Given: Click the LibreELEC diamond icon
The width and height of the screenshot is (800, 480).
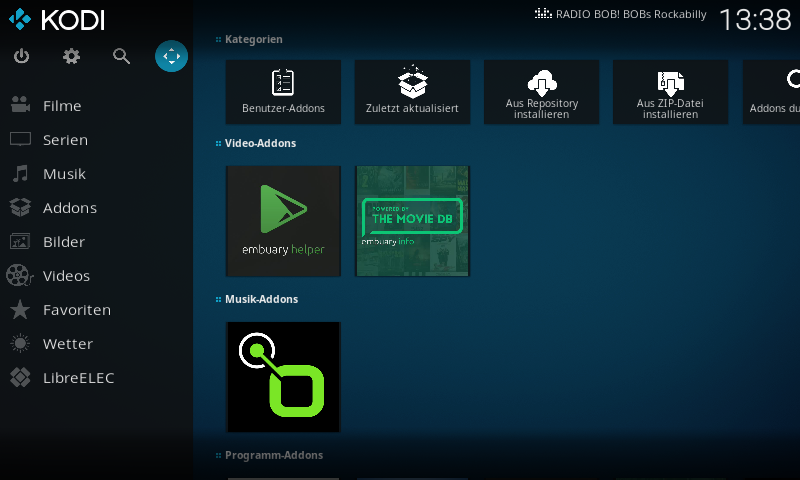Looking at the screenshot, I should pos(20,377).
